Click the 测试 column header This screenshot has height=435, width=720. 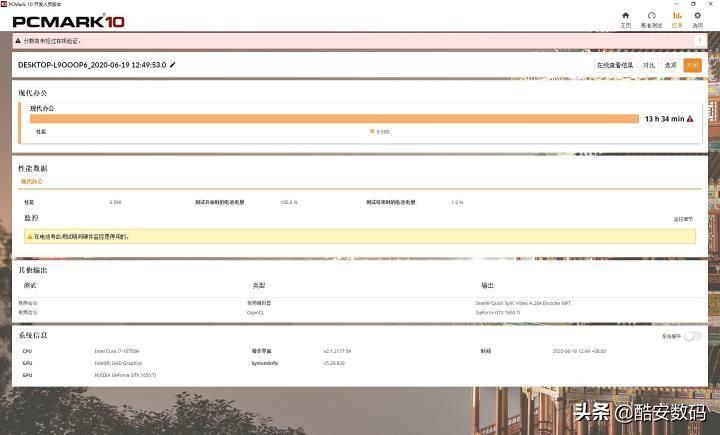coord(30,285)
